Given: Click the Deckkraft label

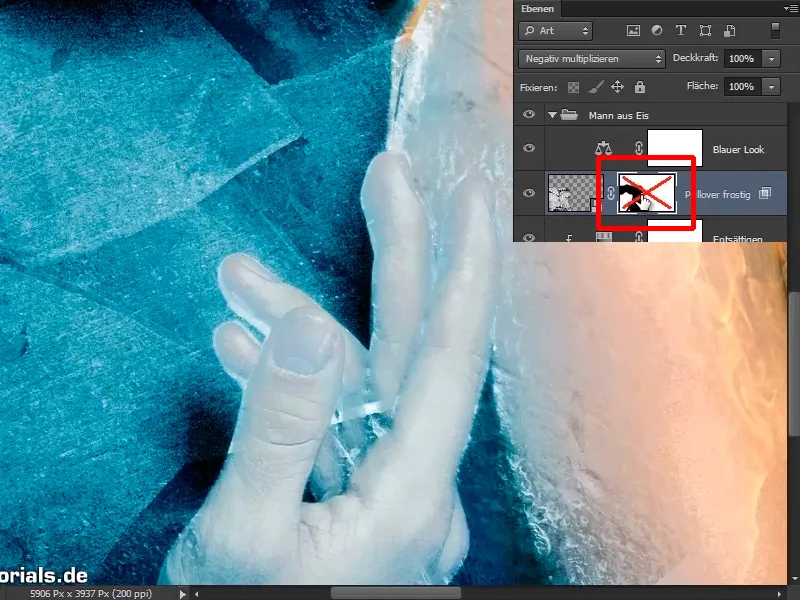Looking at the screenshot, I should (x=695, y=58).
